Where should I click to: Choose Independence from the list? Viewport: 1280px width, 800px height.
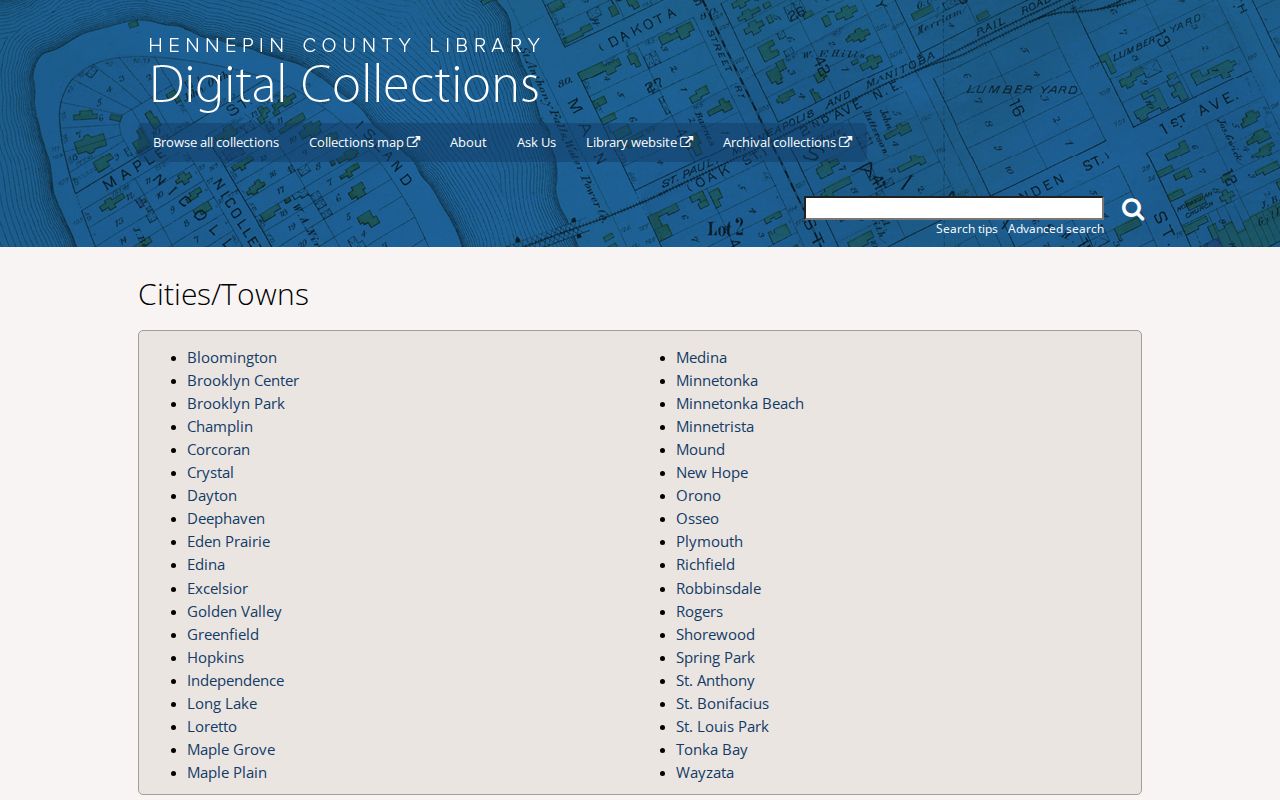[x=235, y=680]
